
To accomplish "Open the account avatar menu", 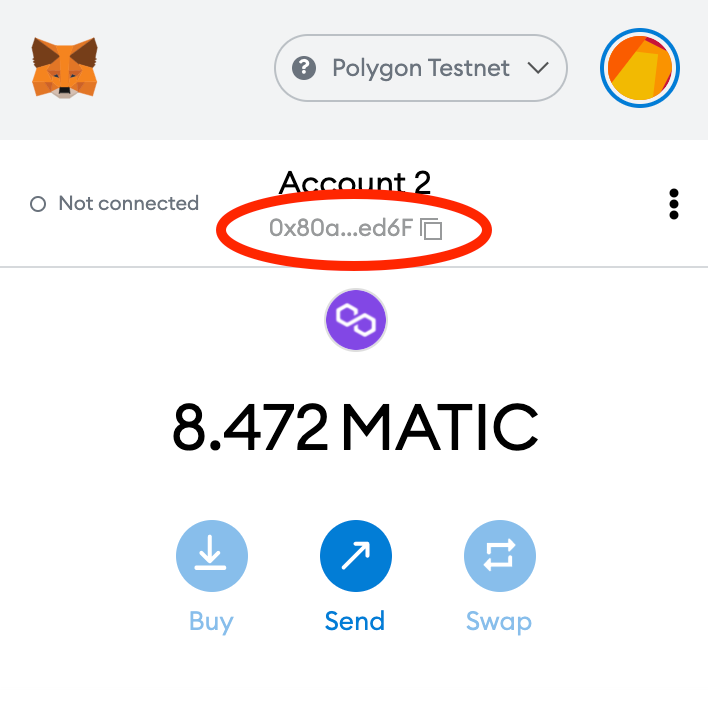I will [640, 68].
